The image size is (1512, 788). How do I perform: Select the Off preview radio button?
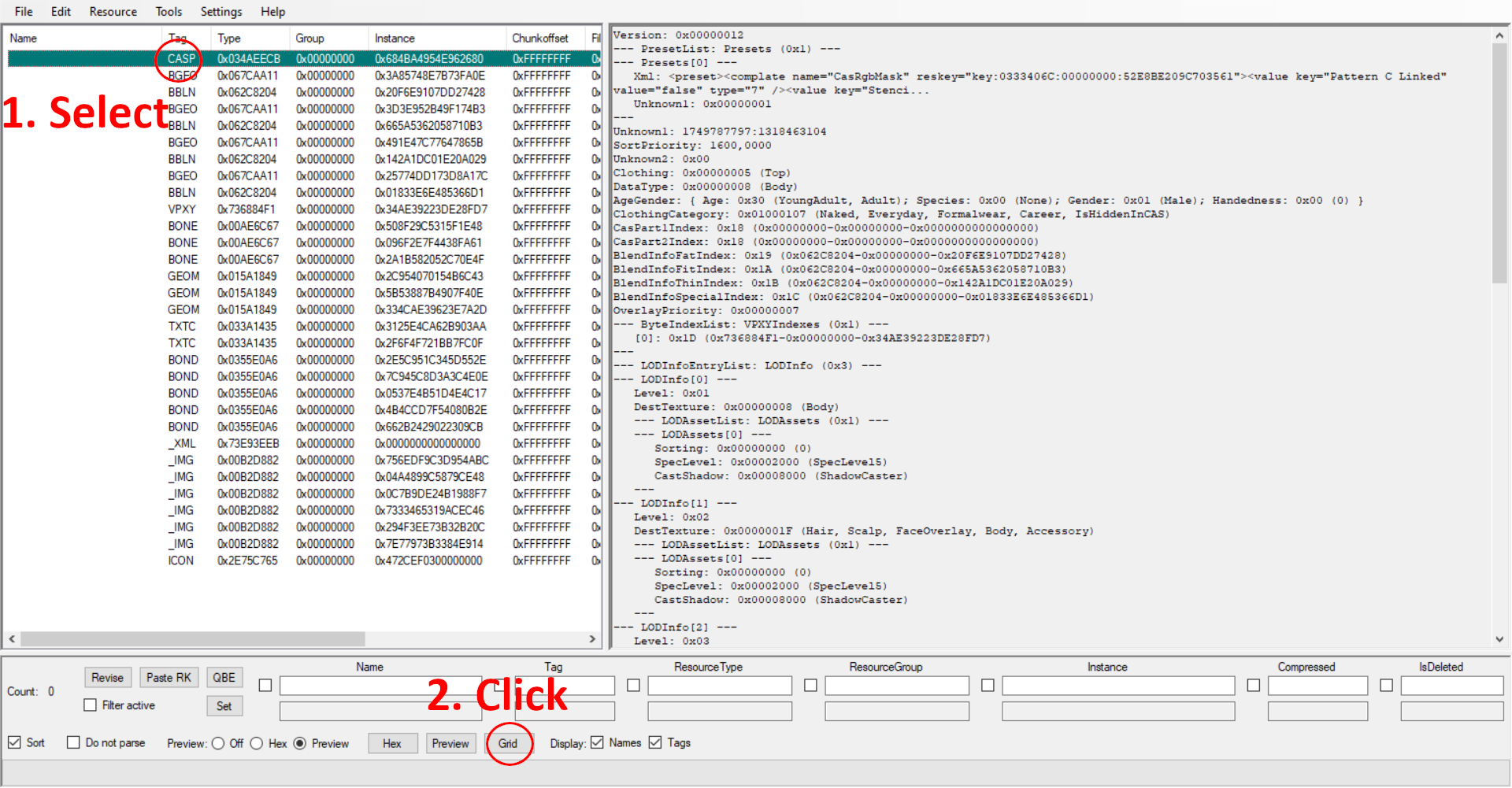[x=218, y=742]
